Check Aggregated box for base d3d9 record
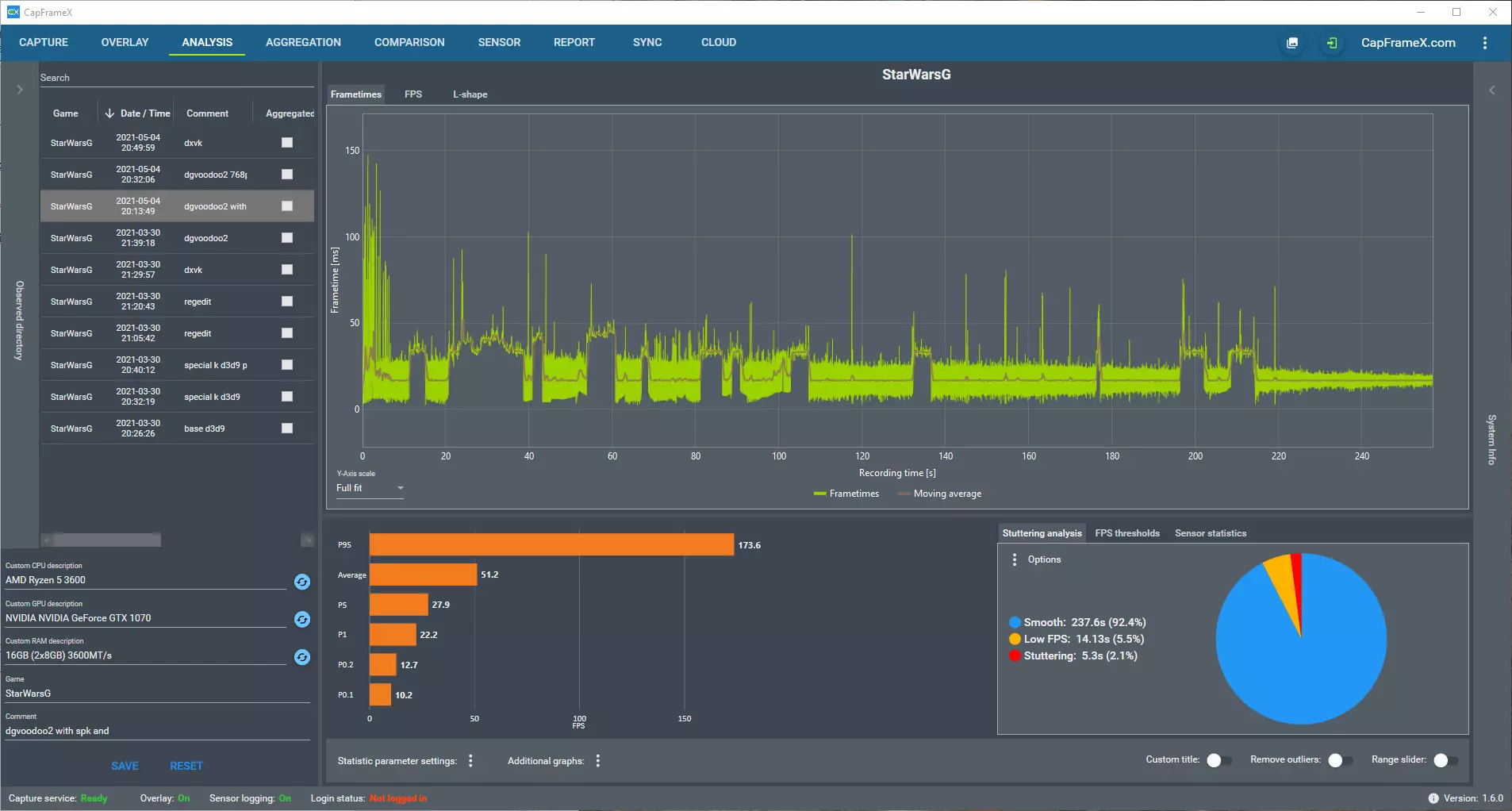 tap(287, 429)
